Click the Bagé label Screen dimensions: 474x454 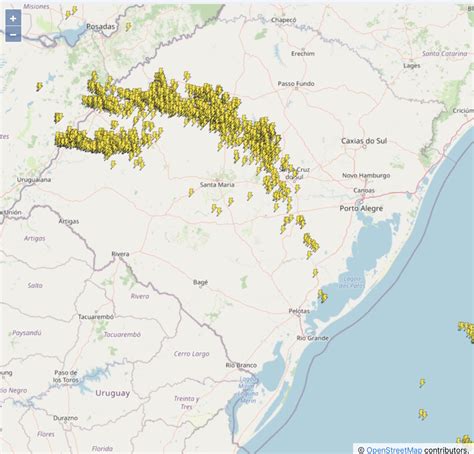[x=200, y=282]
